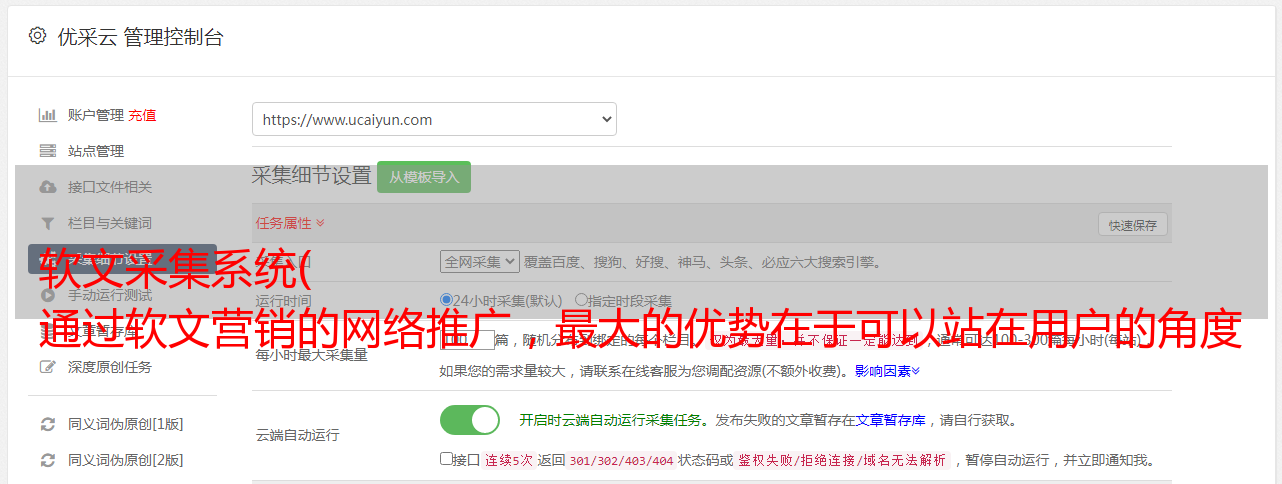Toggle the 云端自动运行 switch
Image resolution: width=1282 pixels, height=484 pixels.
pos(470,420)
